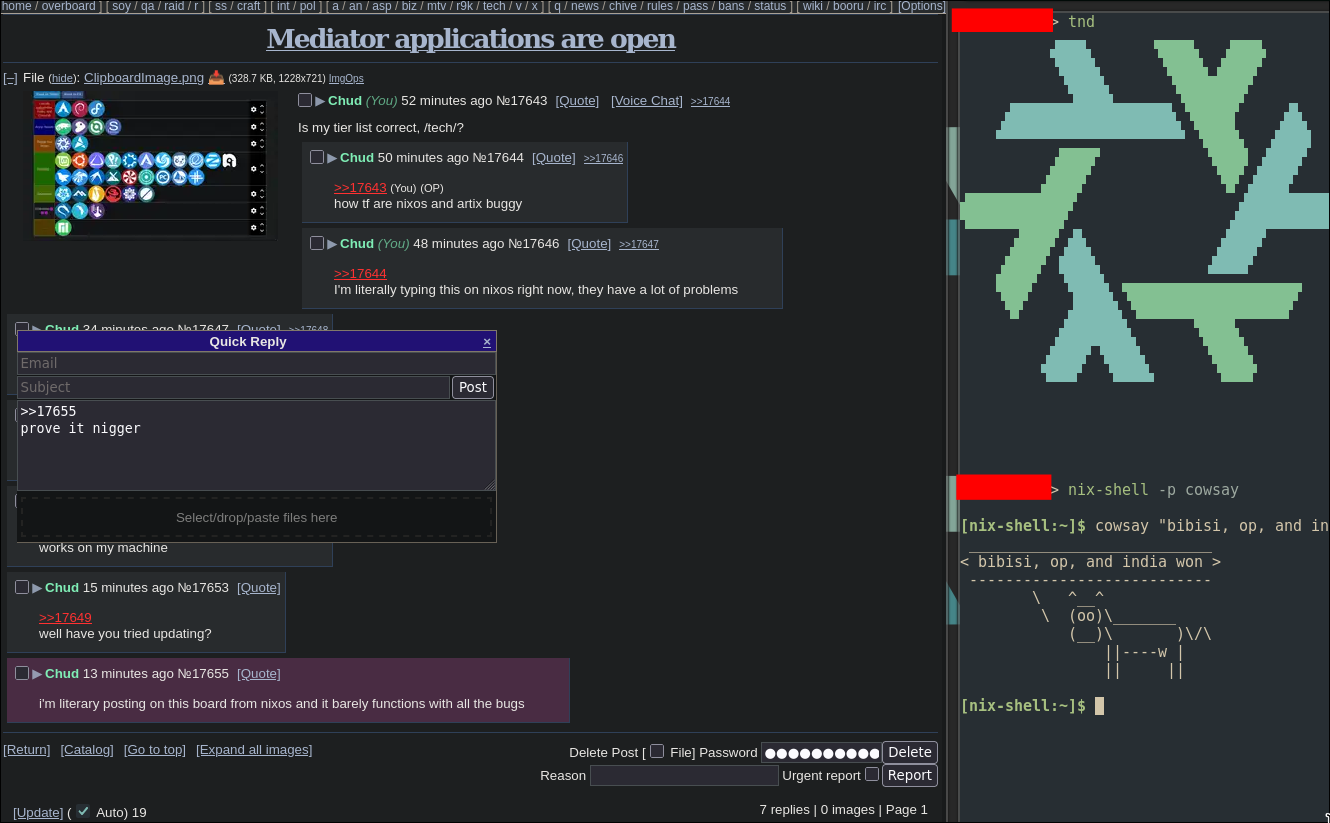This screenshot has height=823, width=1330.
Task: Collapse the thread with the [–] toggle
Action: 10,78
